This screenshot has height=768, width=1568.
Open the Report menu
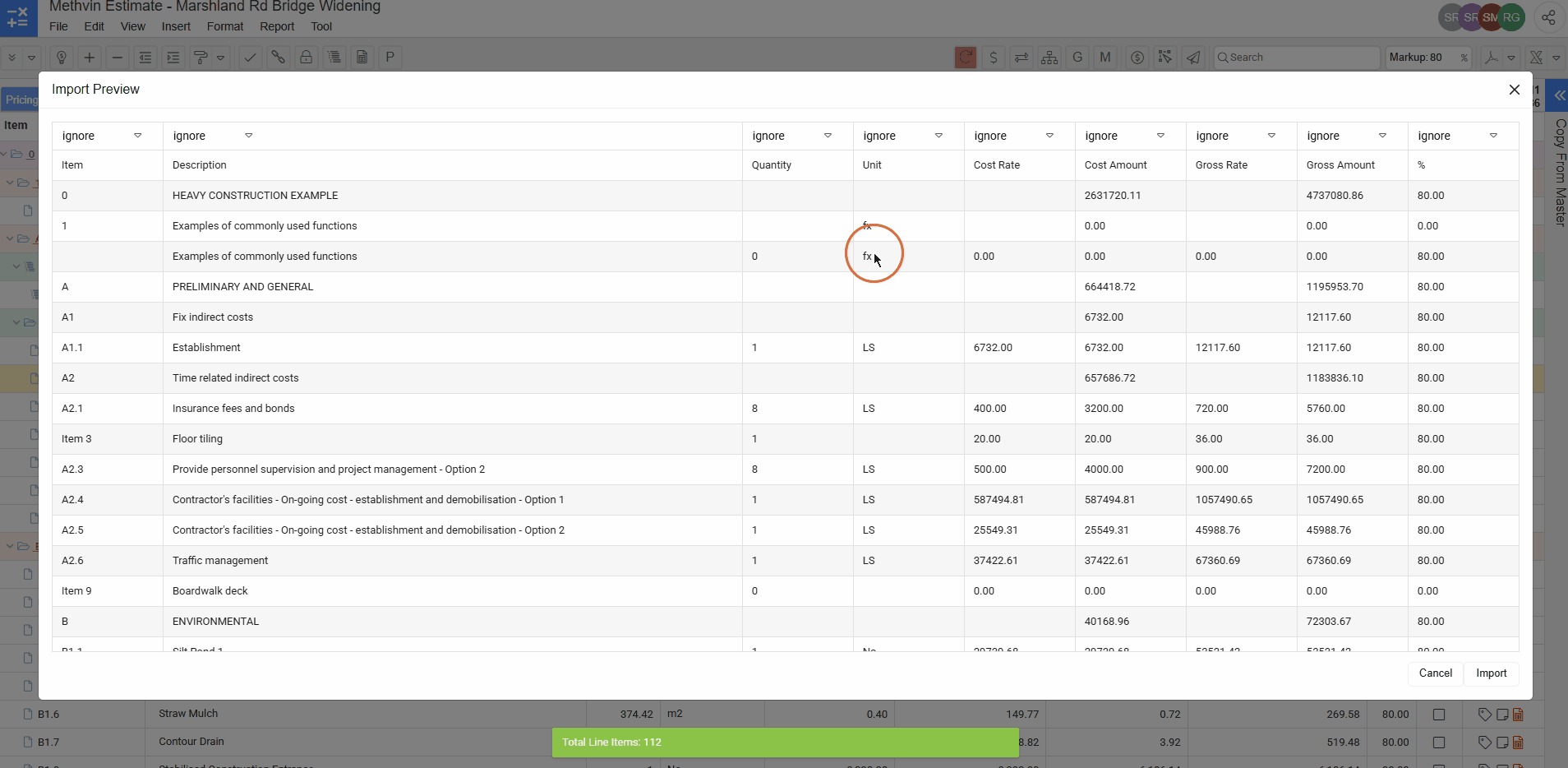tap(277, 26)
